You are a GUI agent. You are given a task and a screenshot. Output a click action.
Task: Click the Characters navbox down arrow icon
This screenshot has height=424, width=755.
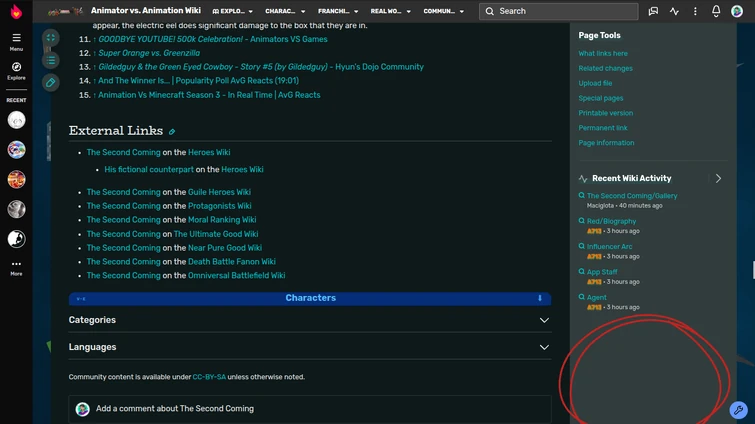pos(540,298)
